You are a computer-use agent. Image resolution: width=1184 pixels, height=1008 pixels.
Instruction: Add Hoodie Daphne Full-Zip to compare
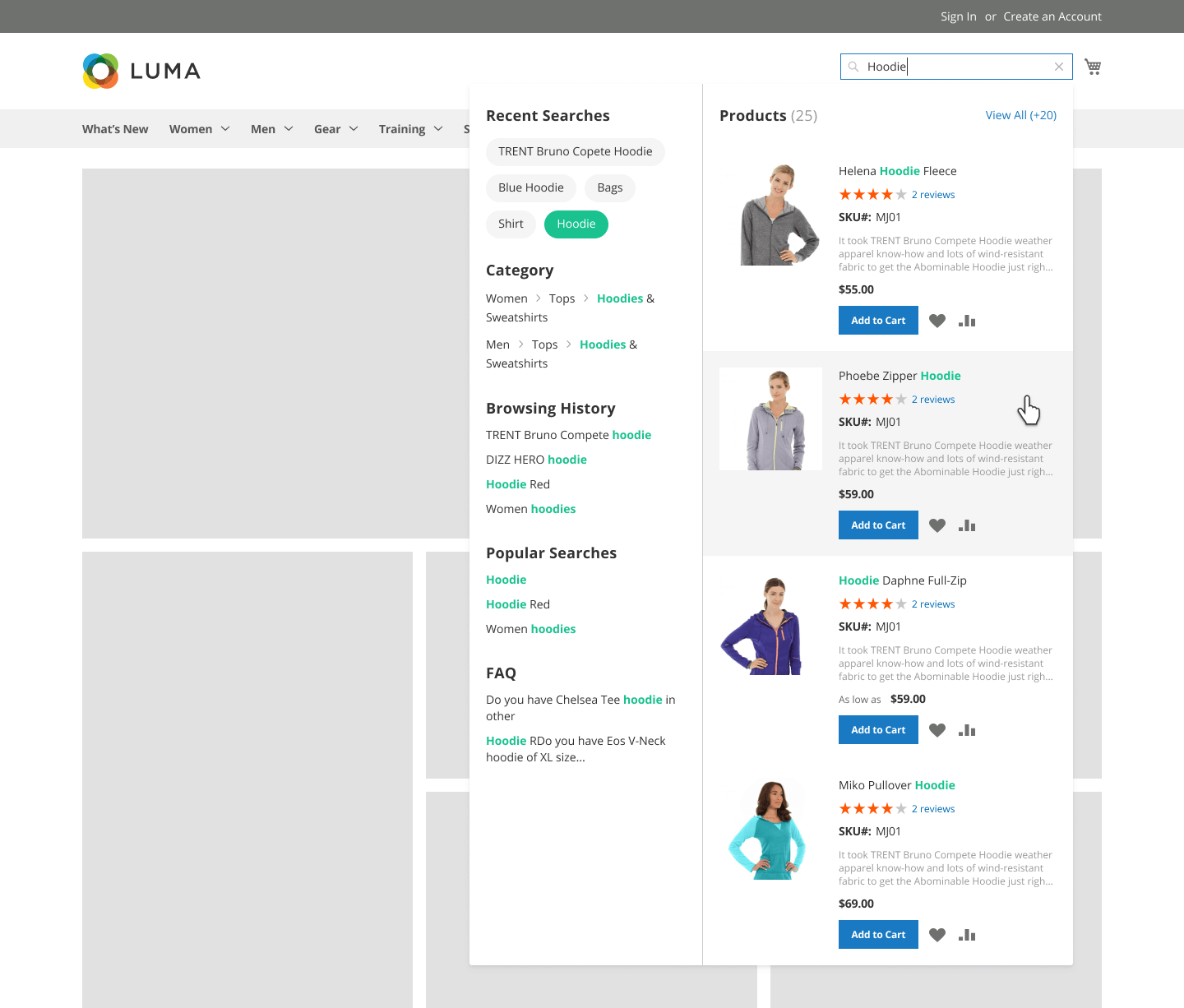pos(967,730)
